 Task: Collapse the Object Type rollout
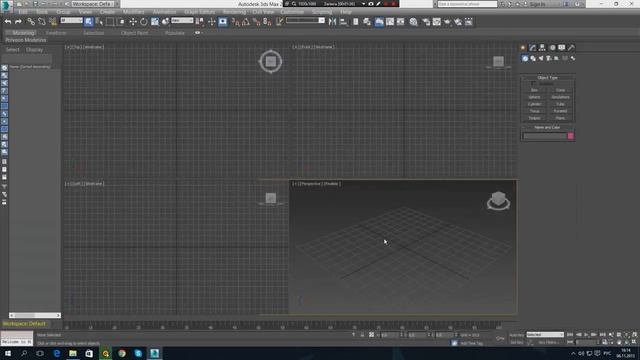click(x=547, y=78)
